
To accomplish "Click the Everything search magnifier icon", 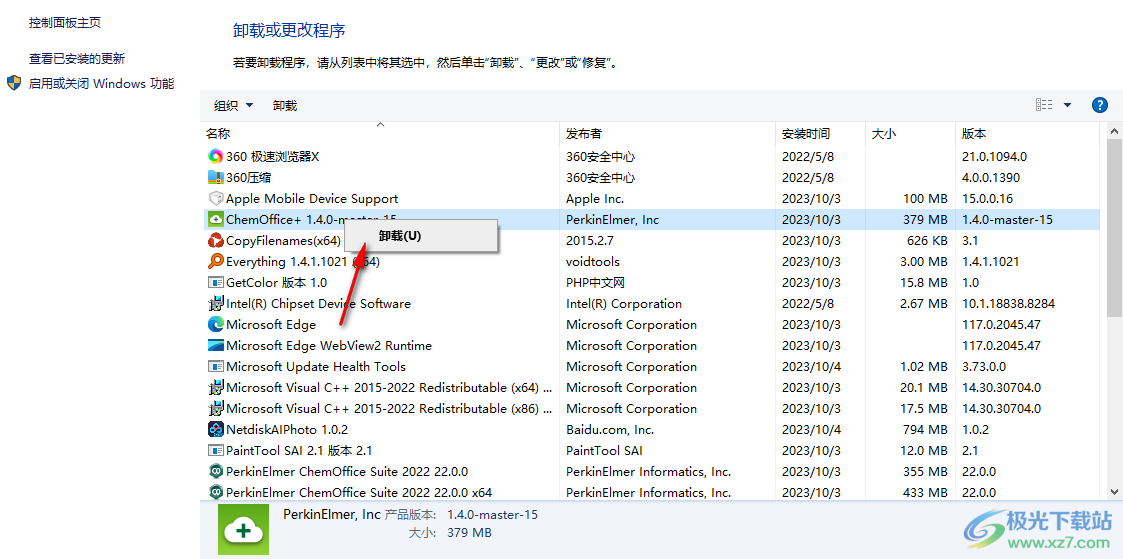I will 216,261.
